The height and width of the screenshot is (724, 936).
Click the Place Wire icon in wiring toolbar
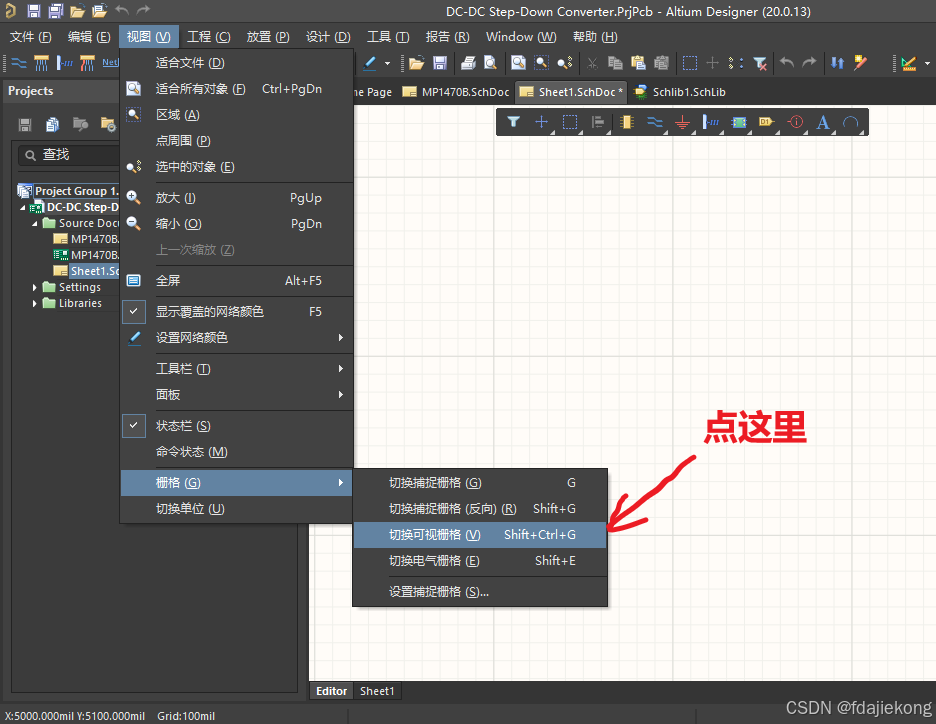click(19, 63)
